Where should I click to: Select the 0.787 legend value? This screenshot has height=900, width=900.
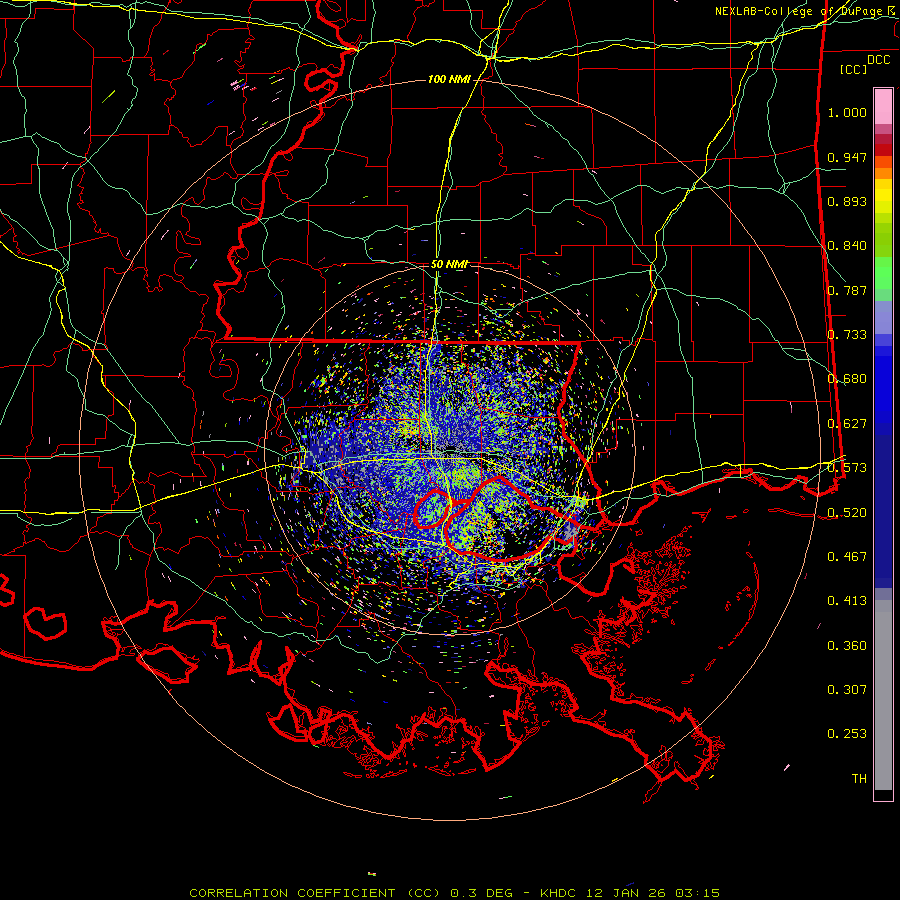click(847, 290)
